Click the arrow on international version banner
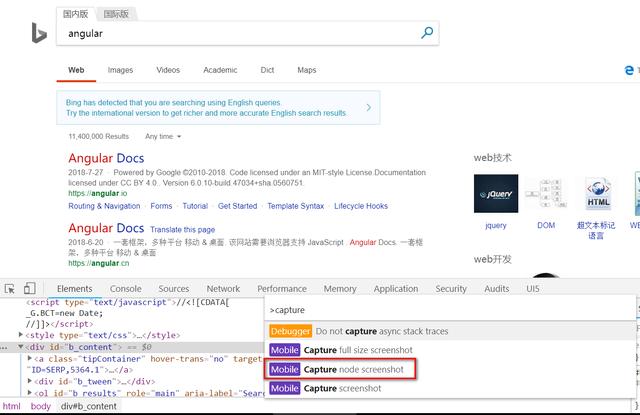Image resolution: width=640 pixels, height=415 pixels. pos(369,107)
